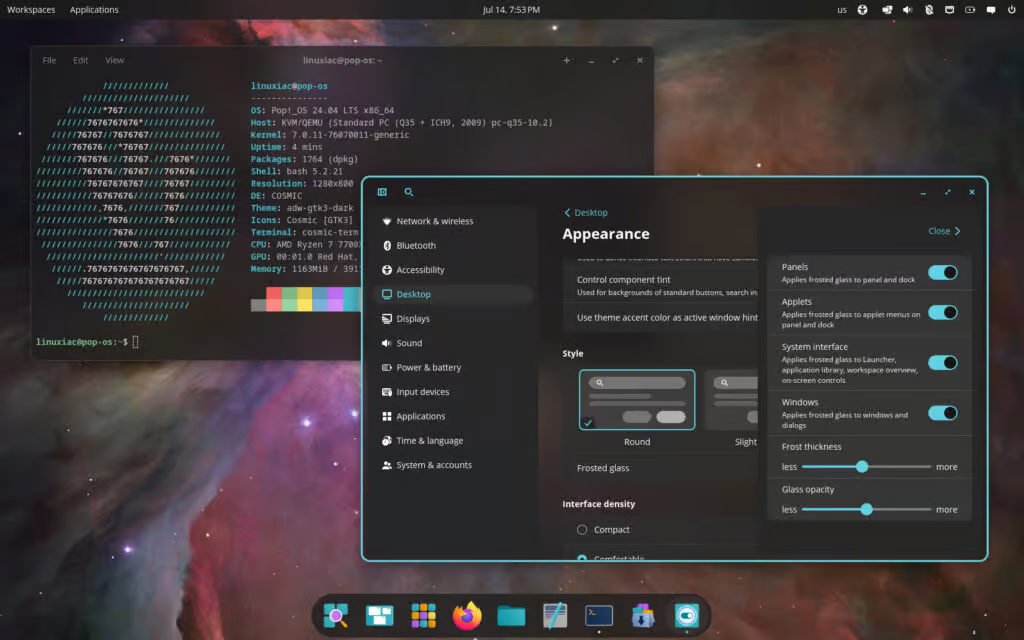The width and height of the screenshot is (1024, 640).
Task: Open the sound volume applet in the top panel
Action: tap(907, 10)
